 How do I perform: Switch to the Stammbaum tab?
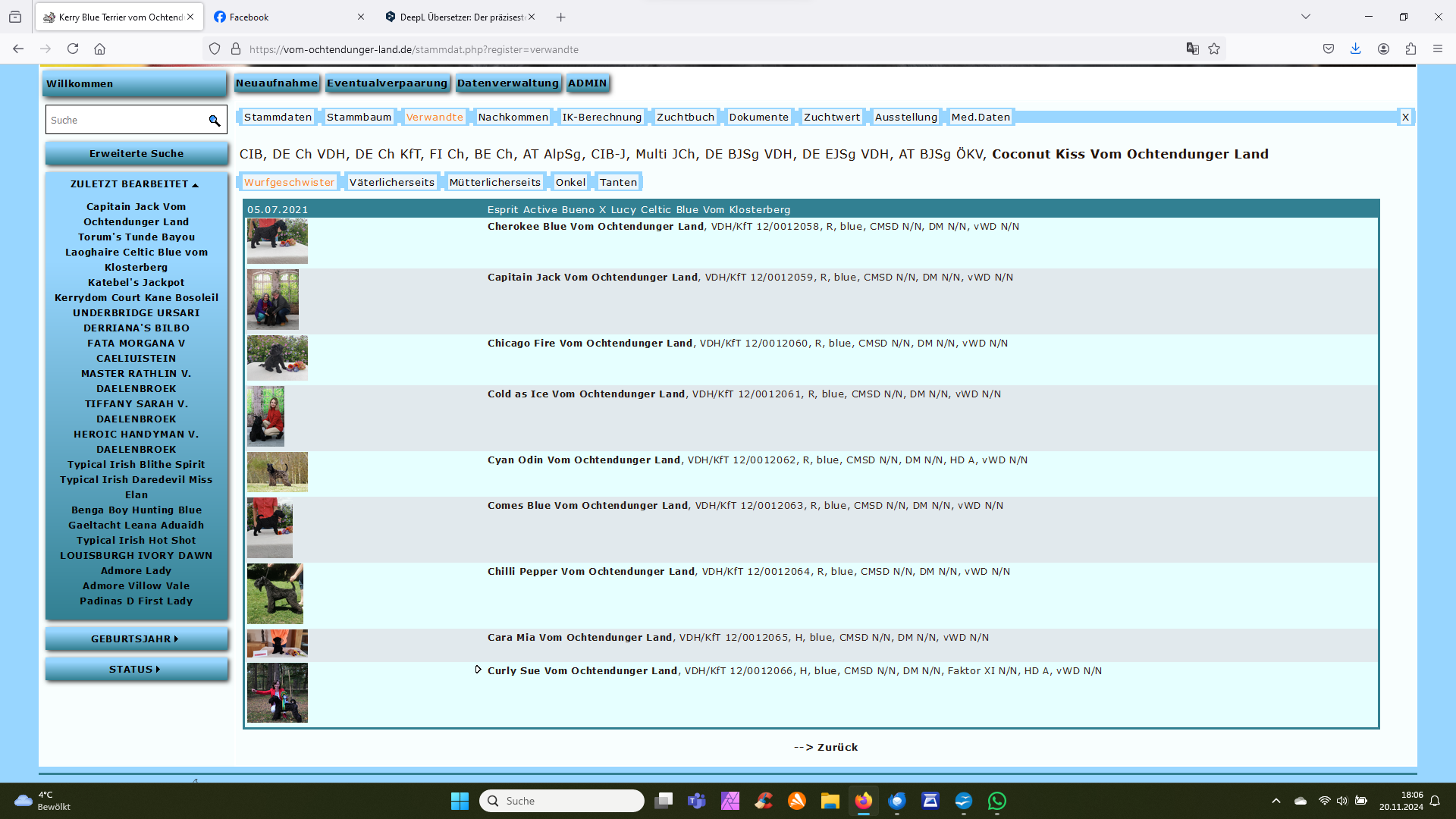359,117
